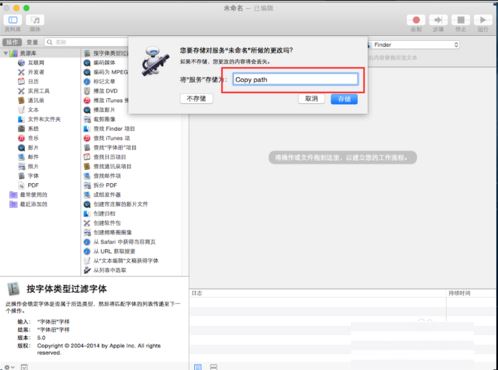Screen dimensions: 498x370
Task: Click the Don't Save (不存储) button
Action: point(196,99)
